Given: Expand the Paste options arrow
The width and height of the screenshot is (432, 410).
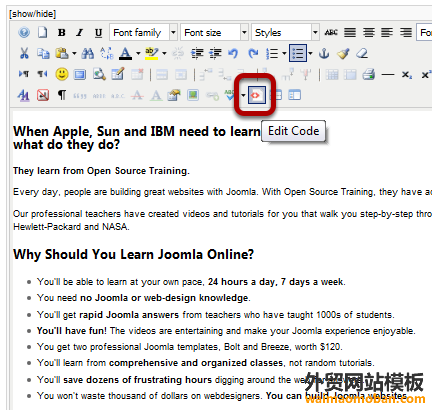Looking at the screenshot, I should pyautogui.click(x=74, y=53).
